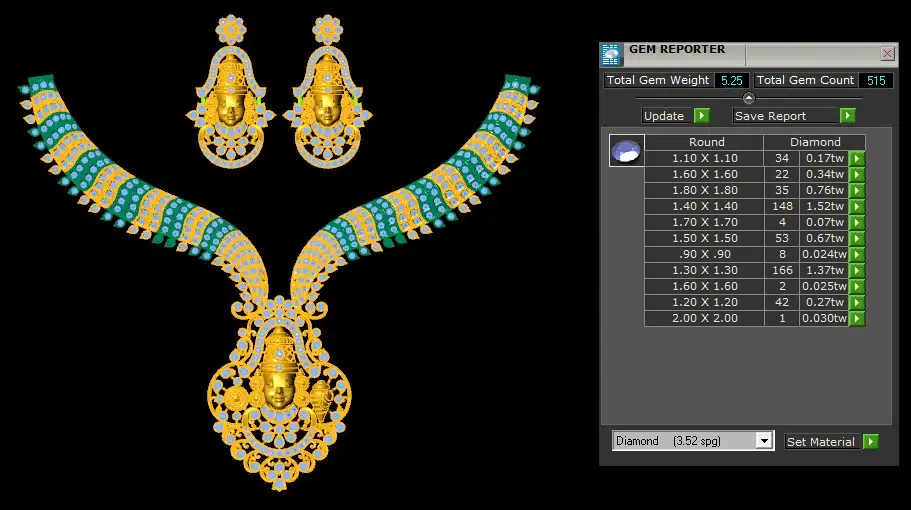
Task: Click the green arrow beside Save Report
Action: 848,116
